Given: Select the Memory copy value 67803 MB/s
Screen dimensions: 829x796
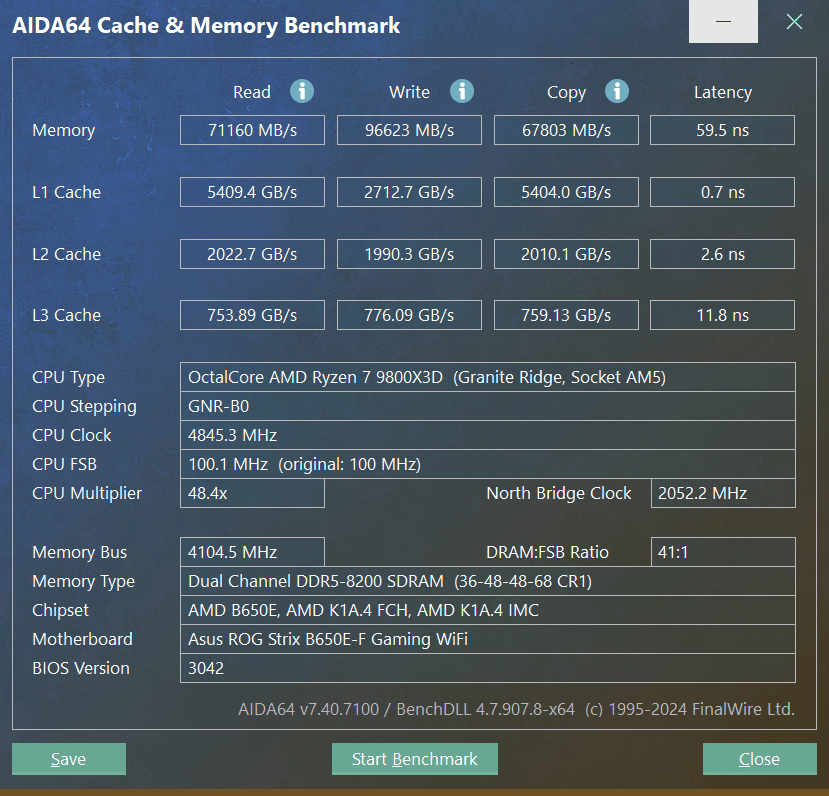Looking at the screenshot, I should (x=566, y=130).
